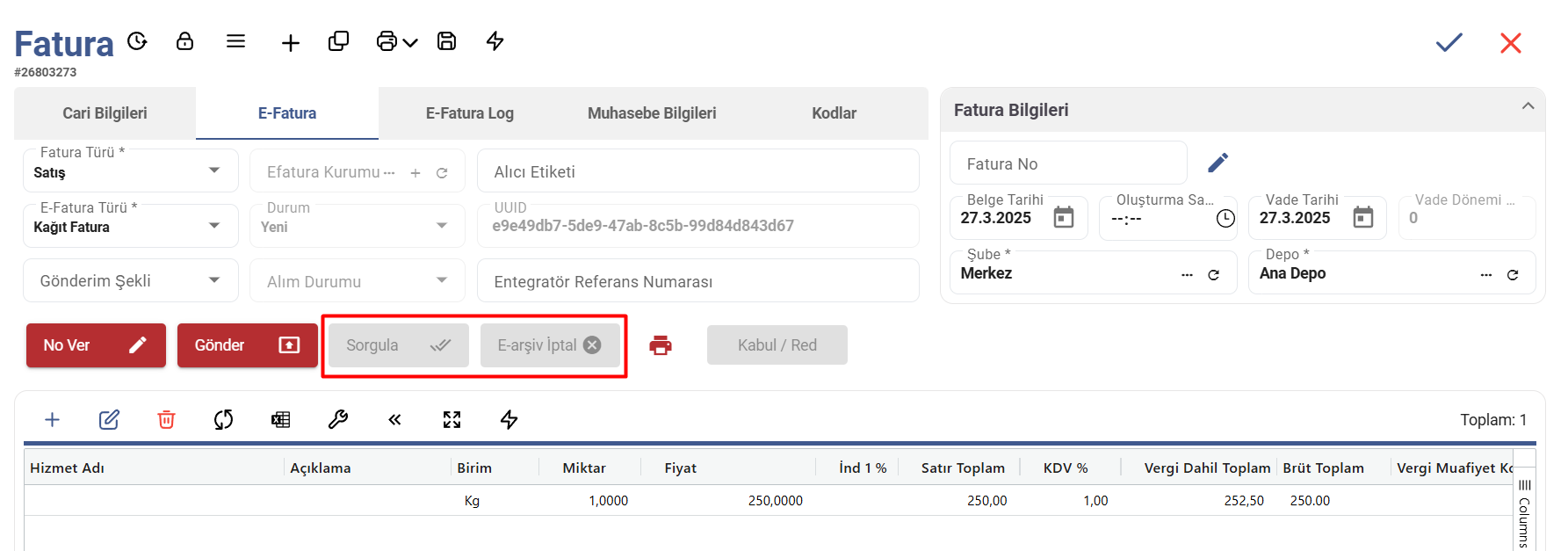Open the Fatura Türü dropdown
This screenshot has width=1568, height=551.
[x=214, y=170]
